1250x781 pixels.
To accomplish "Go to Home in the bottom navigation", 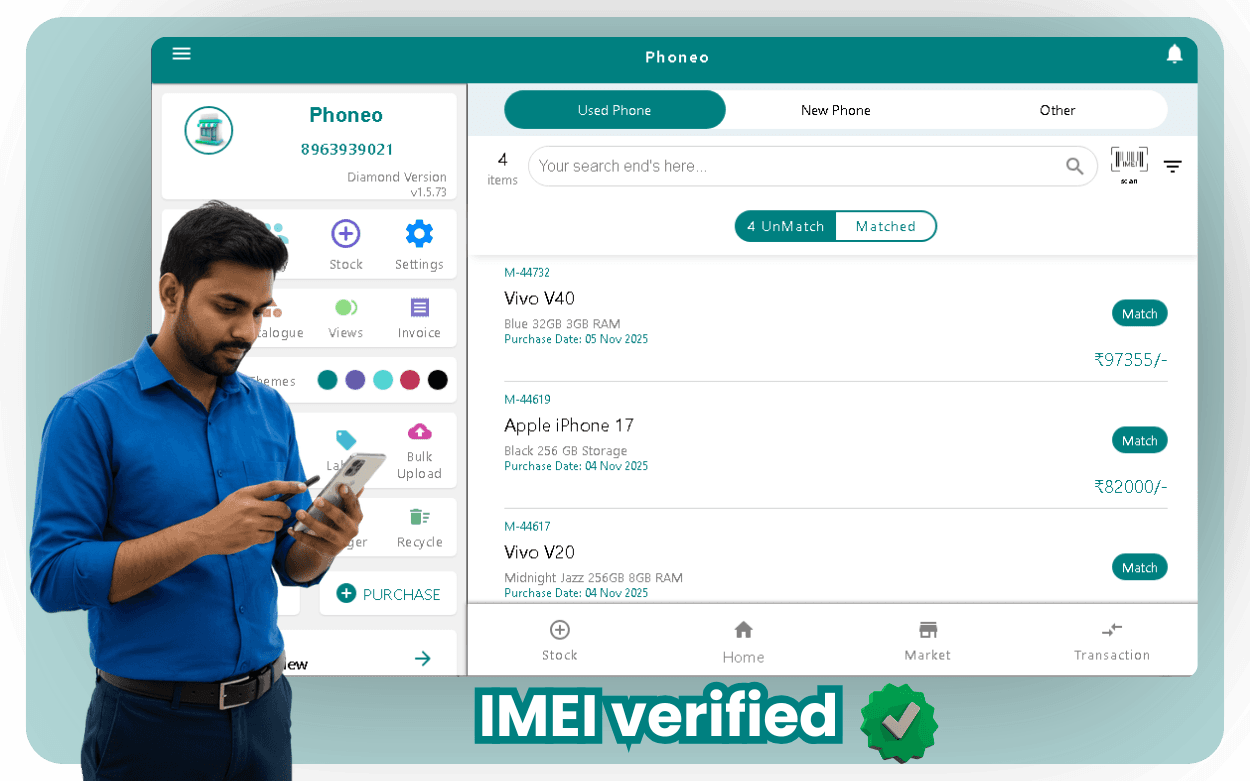I will 743,641.
